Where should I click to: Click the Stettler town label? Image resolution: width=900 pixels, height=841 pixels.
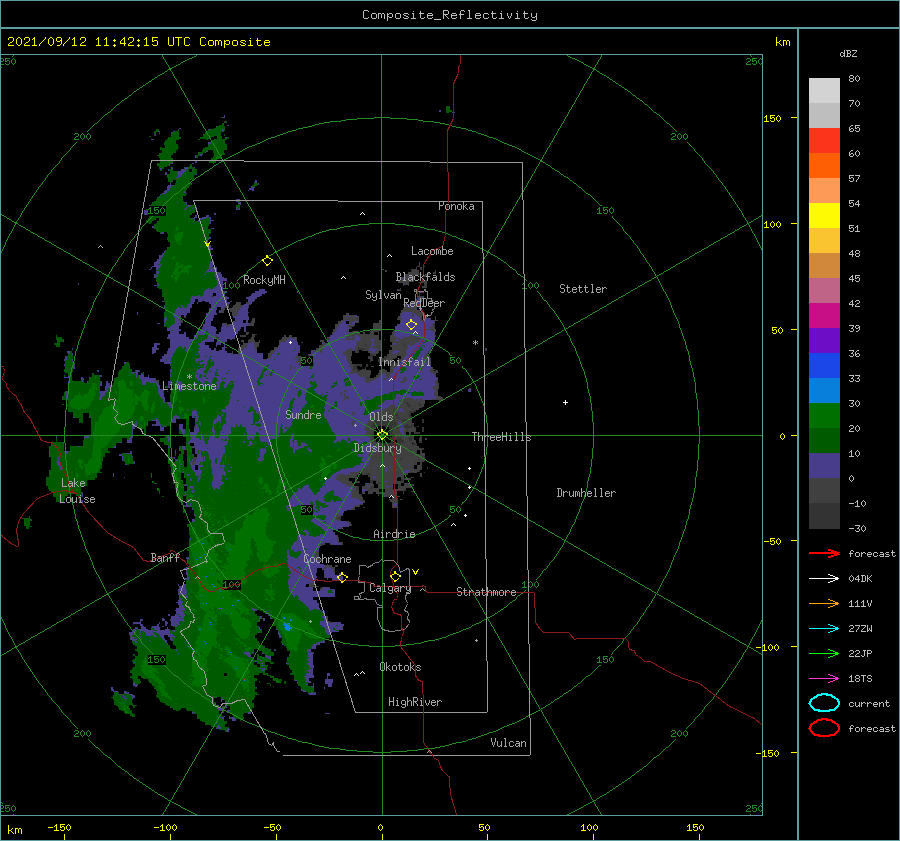pos(583,289)
